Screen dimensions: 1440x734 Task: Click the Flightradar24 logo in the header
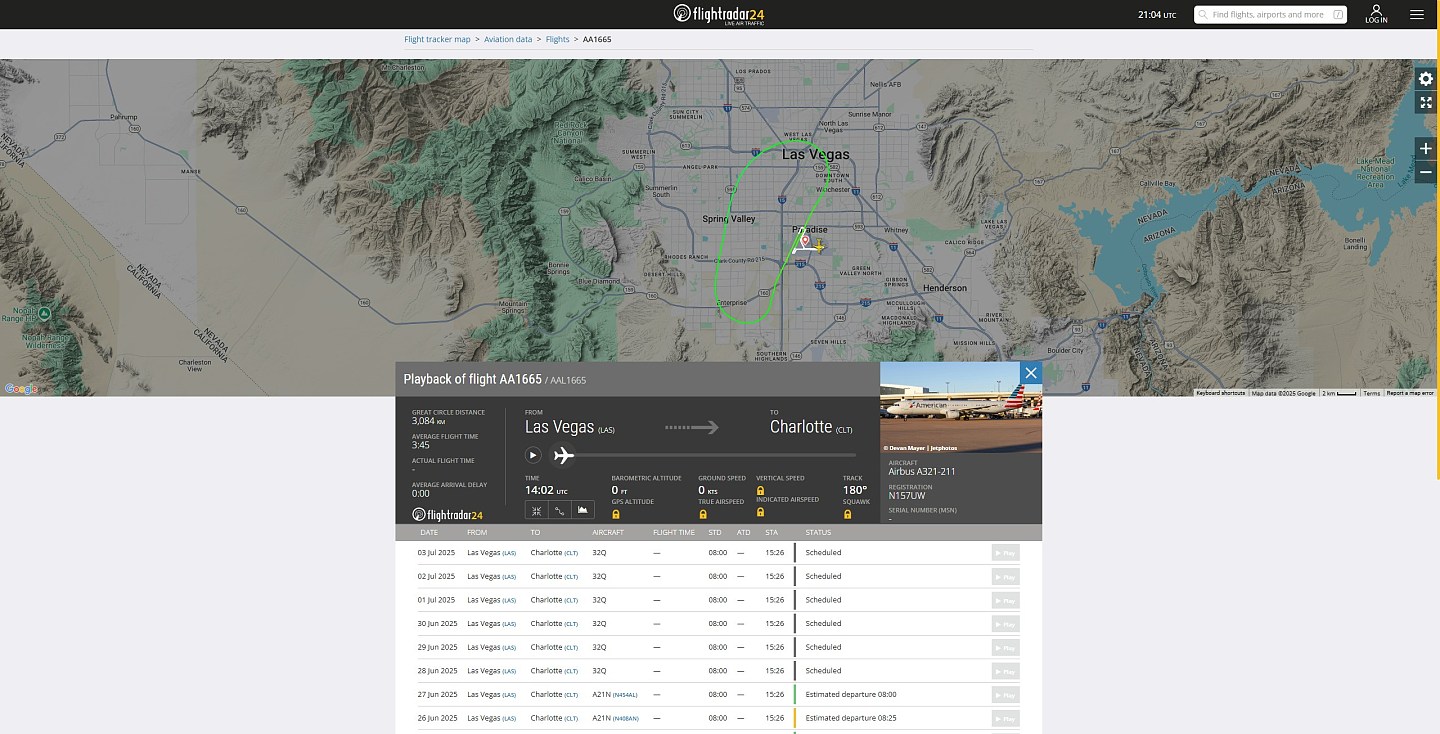click(719, 14)
